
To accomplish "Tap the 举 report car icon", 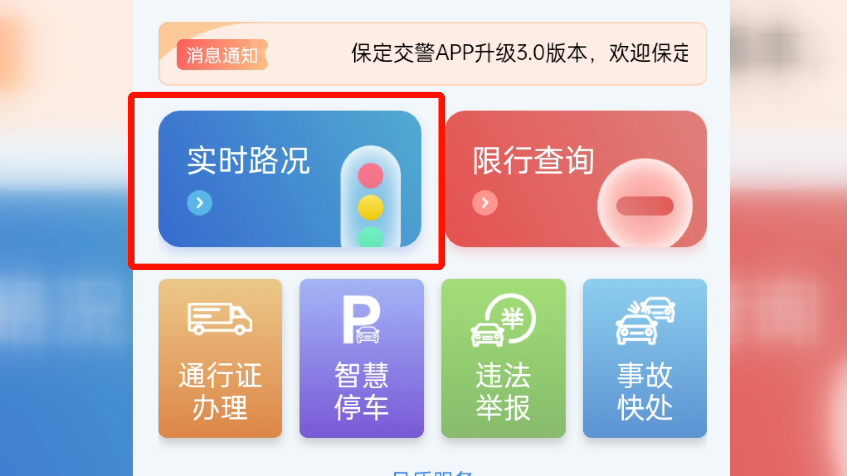I will tap(503, 320).
